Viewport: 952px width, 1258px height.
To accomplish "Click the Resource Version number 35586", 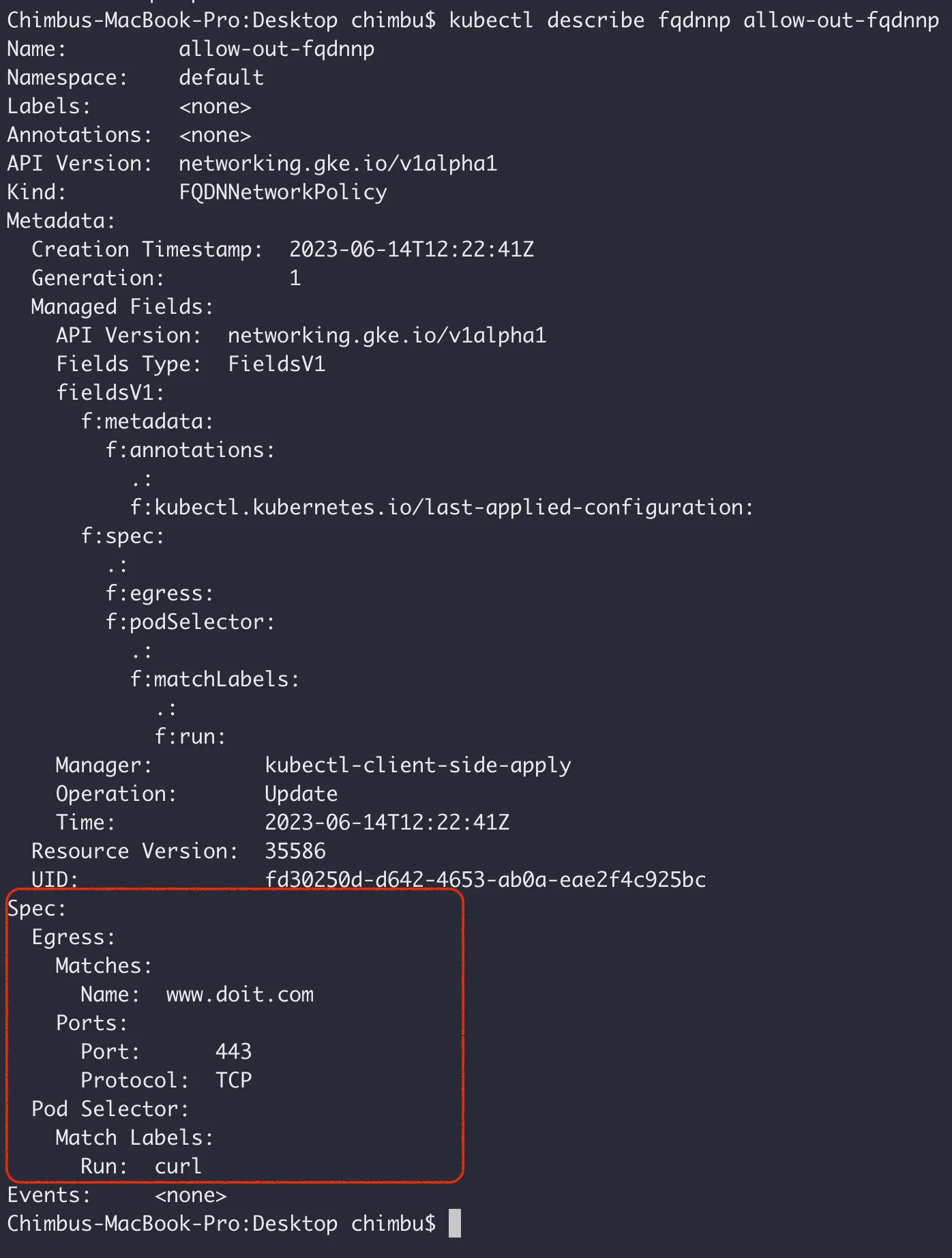I will [295, 851].
